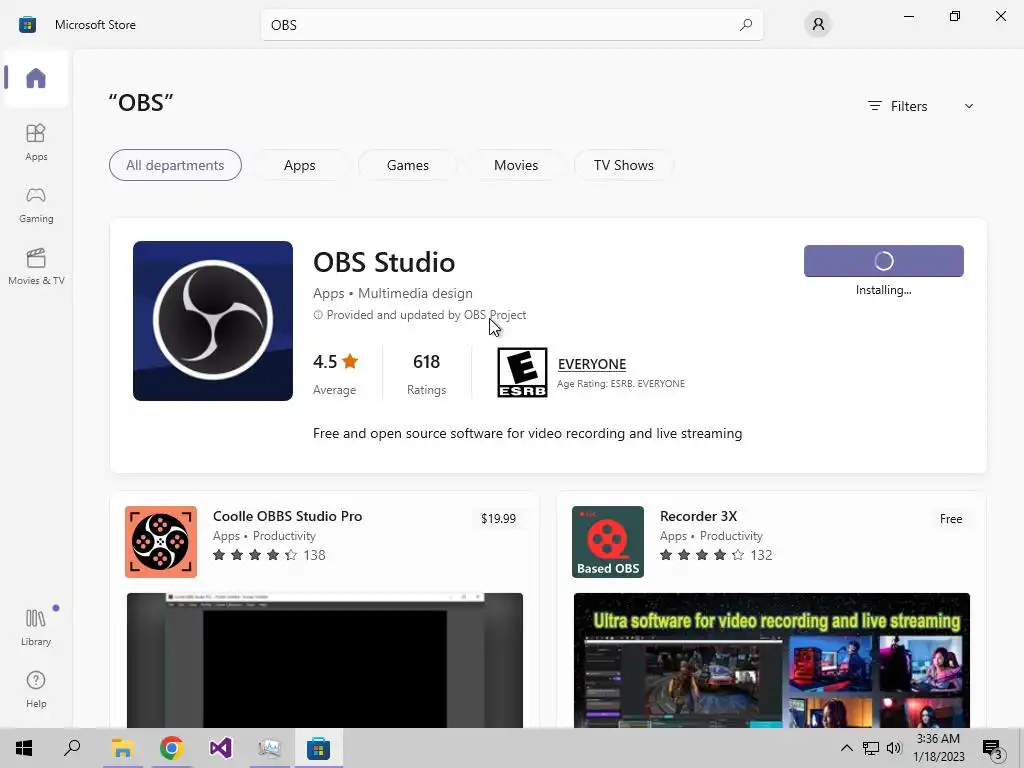1024x768 pixels.
Task: Open the Gaming section in sidebar
Action: pos(36,204)
